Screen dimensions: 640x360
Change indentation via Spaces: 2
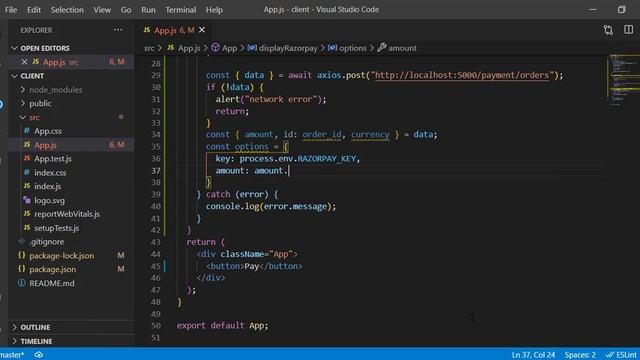click(x=580, y=355)
